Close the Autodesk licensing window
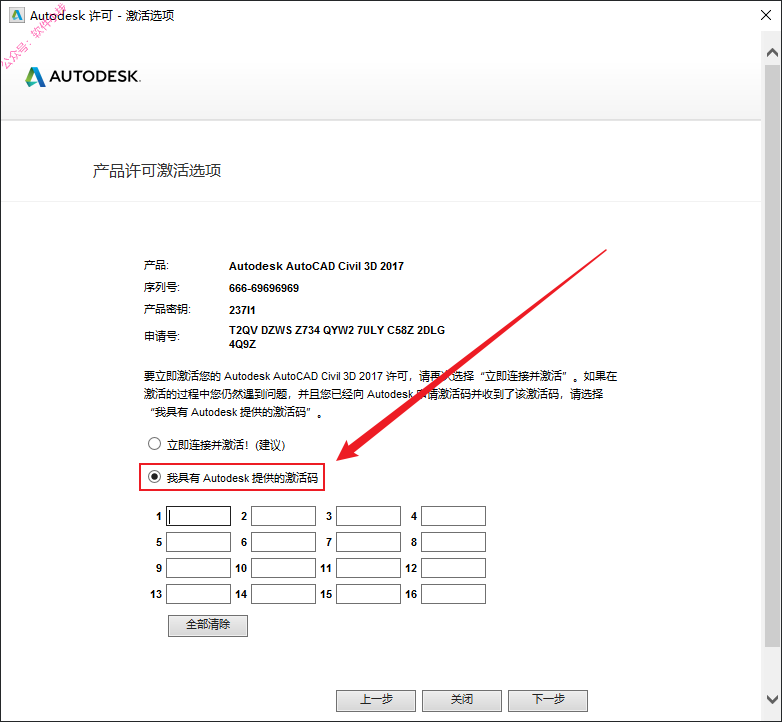Screen dimensions: 782x722 tap(766, 15)
